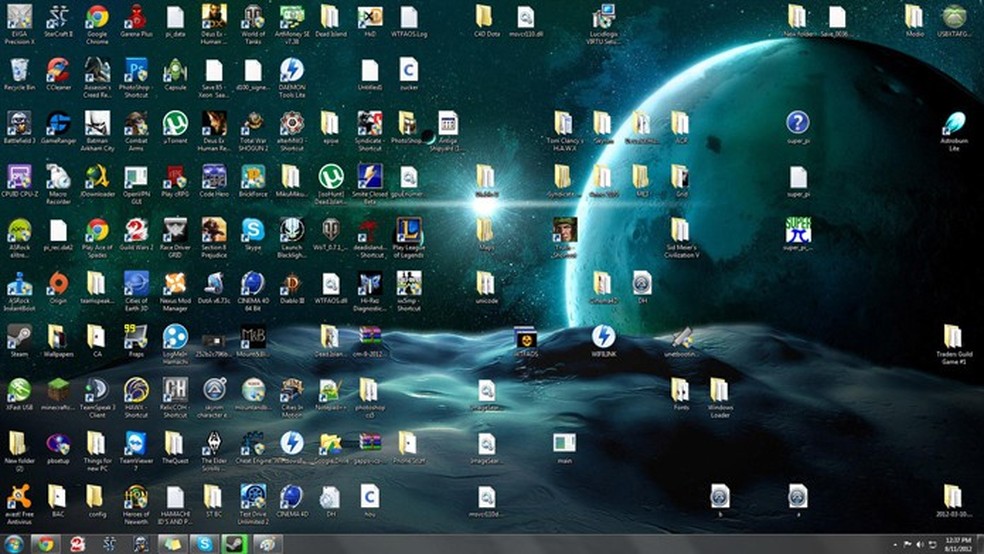Click the Play League of Legends icon
Viewport: 984px width, 554px height.
(408, 231)
